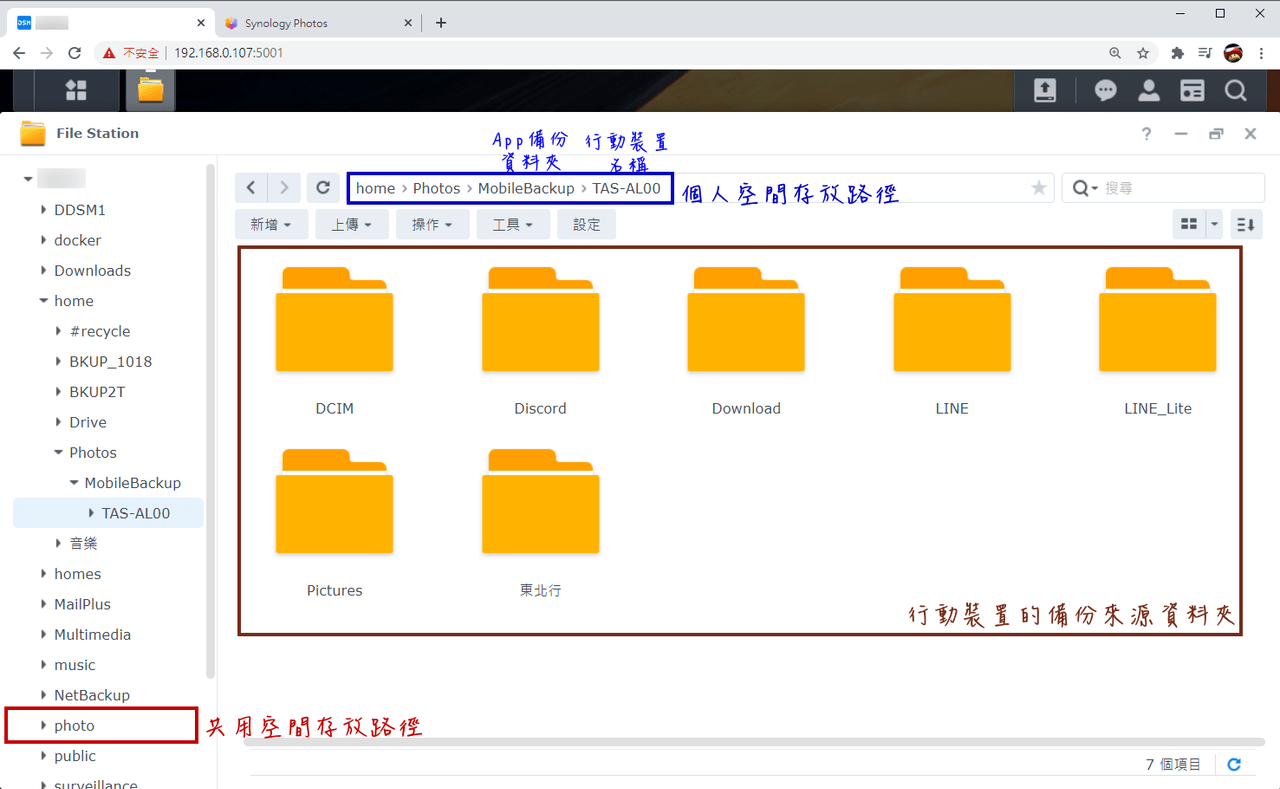The width and height of the screenshot is (1280, 789).
Task: Open the Chrome three-dot menu
Action: [x=1260, y=53]
